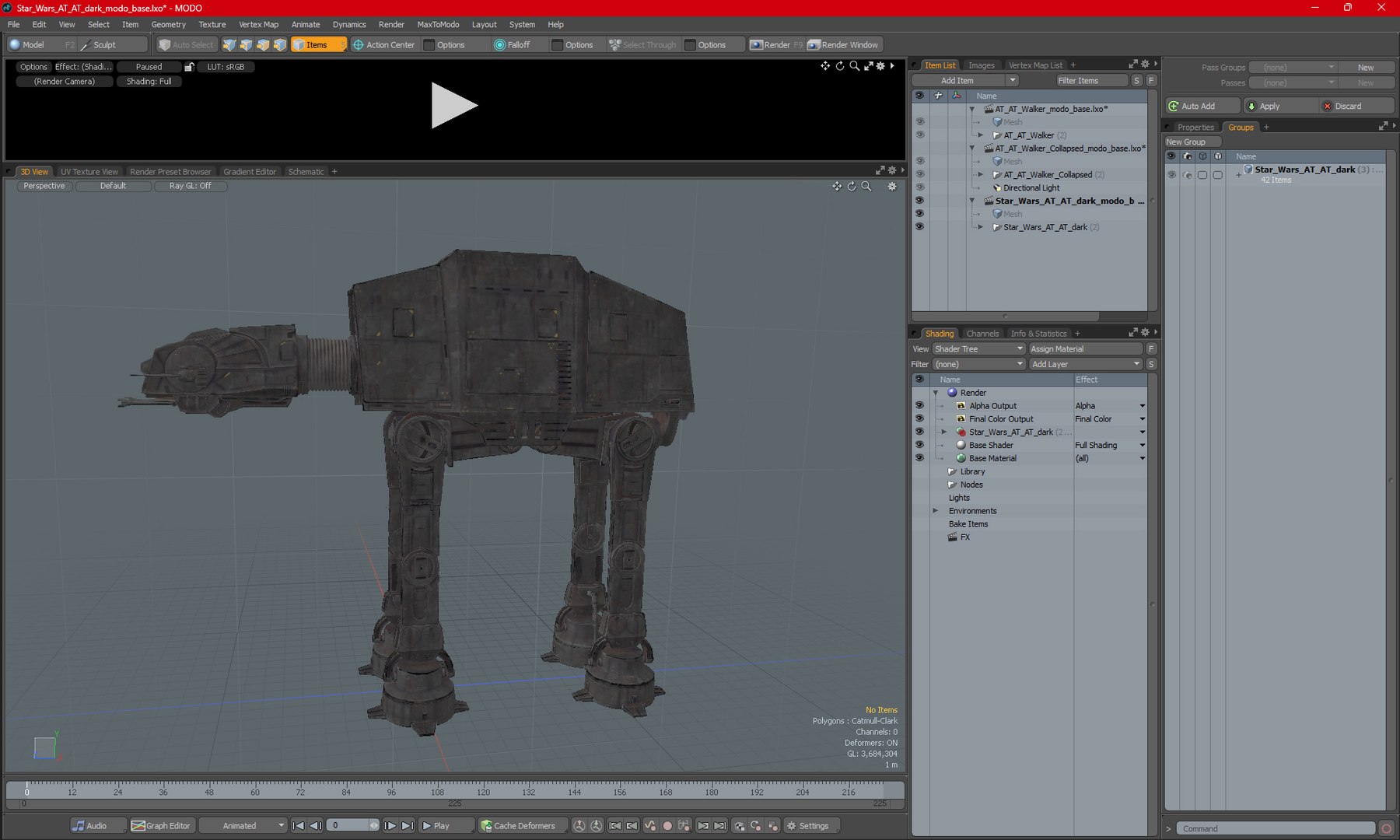Image resolution: width=1400 pixels, height=840 pixels.
Task: Open Final Color effect dropdown arrow
Action: click(x=1142, y=419)
